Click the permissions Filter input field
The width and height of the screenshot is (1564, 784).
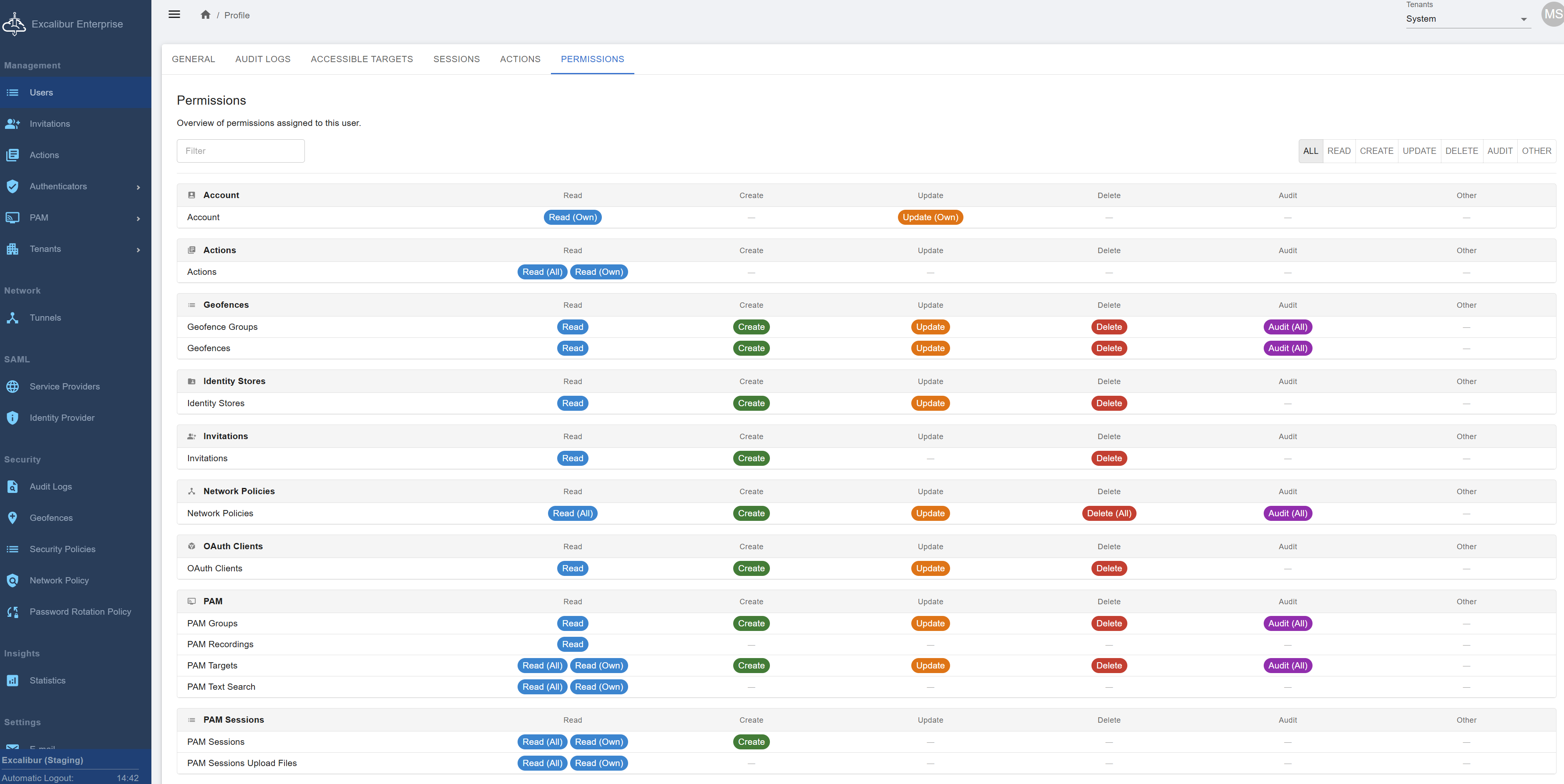(240, 151)
